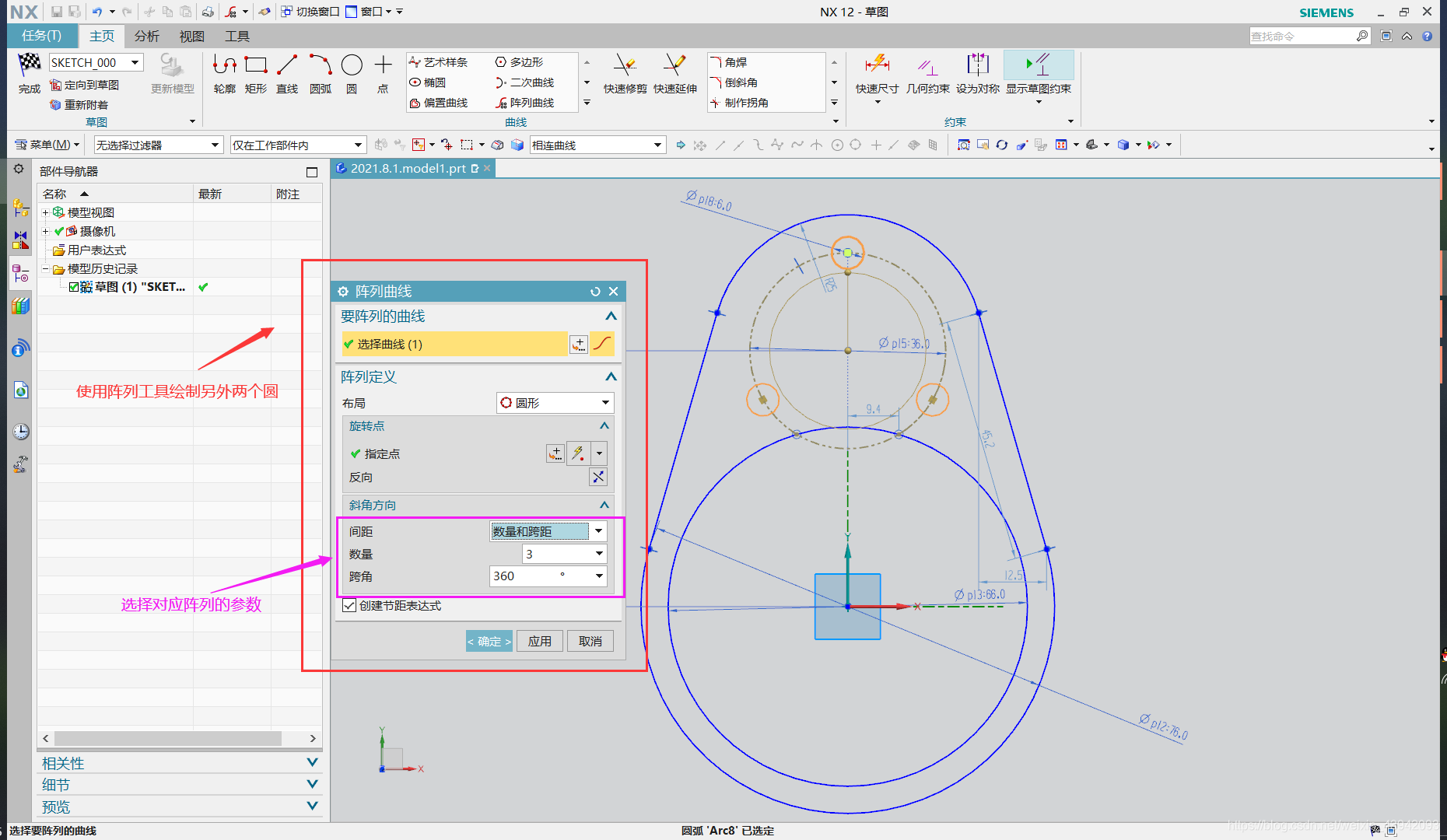The width and height of the screenshot is (1447, 840).
Task: Open the Count (数量) dropdown arrow
Action: (x=599, y=554)
